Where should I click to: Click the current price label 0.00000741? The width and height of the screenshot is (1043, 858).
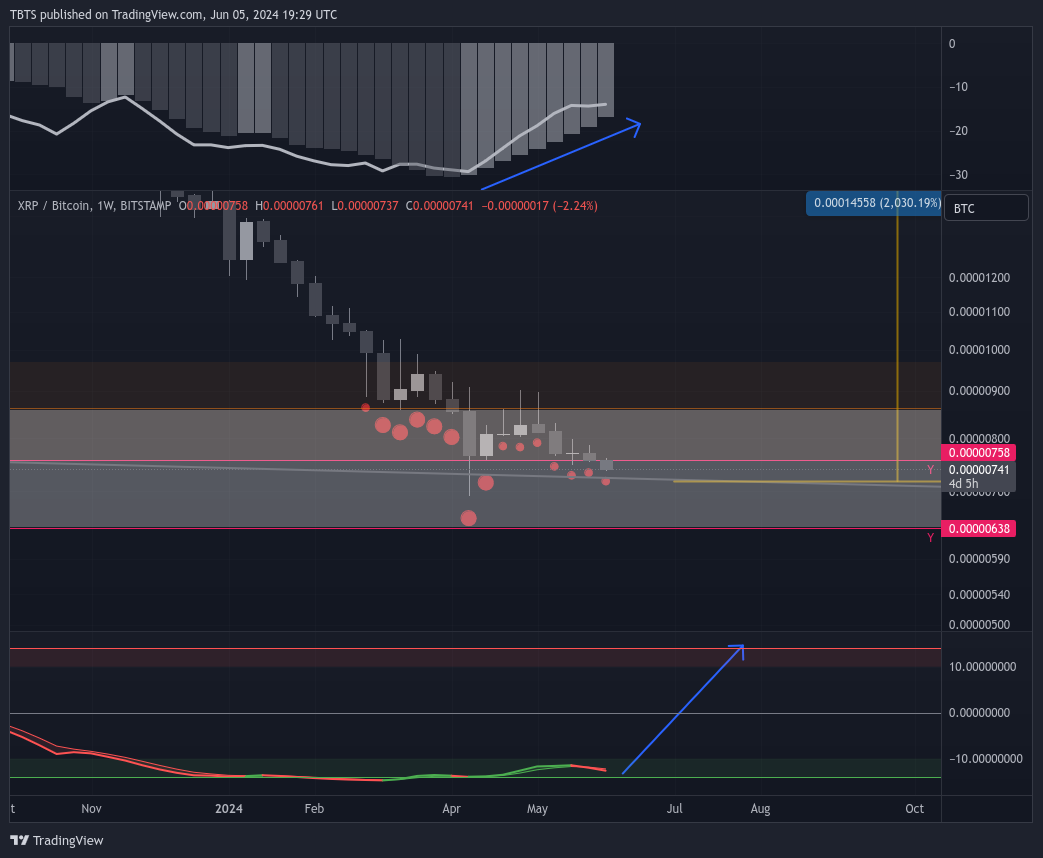(978, 470)
